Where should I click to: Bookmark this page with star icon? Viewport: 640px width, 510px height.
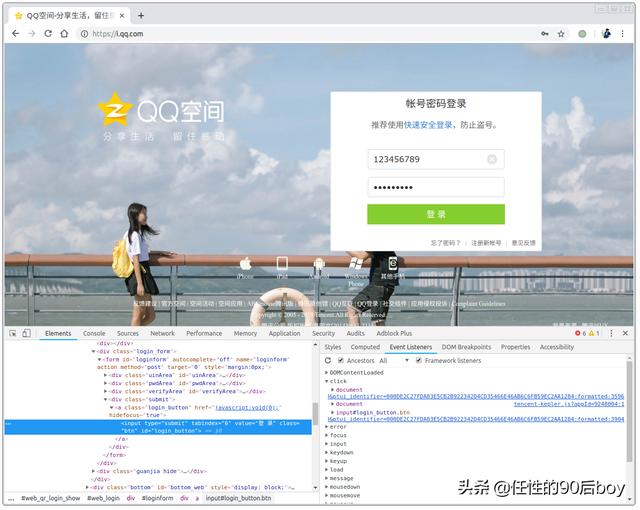(x=561, y=34)
